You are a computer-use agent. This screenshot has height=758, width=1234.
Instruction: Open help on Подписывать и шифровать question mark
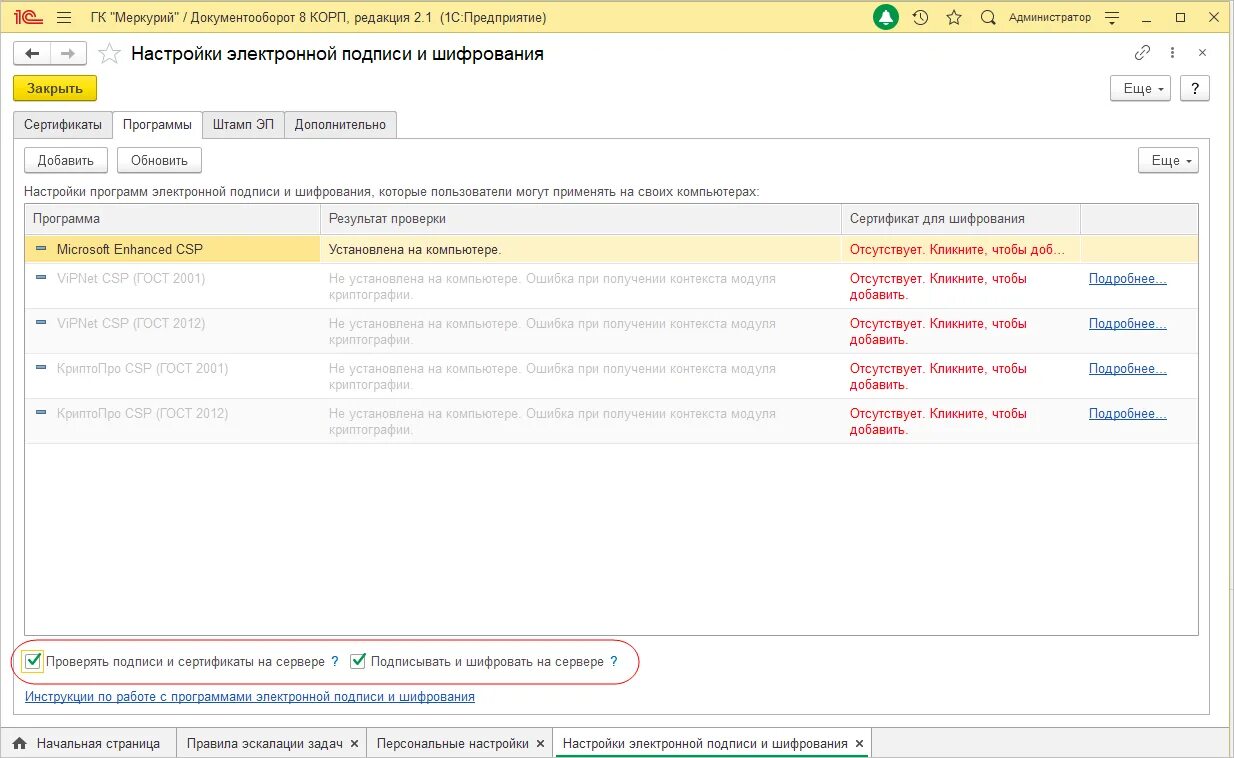pyautogui.click(x=614, y=661)
